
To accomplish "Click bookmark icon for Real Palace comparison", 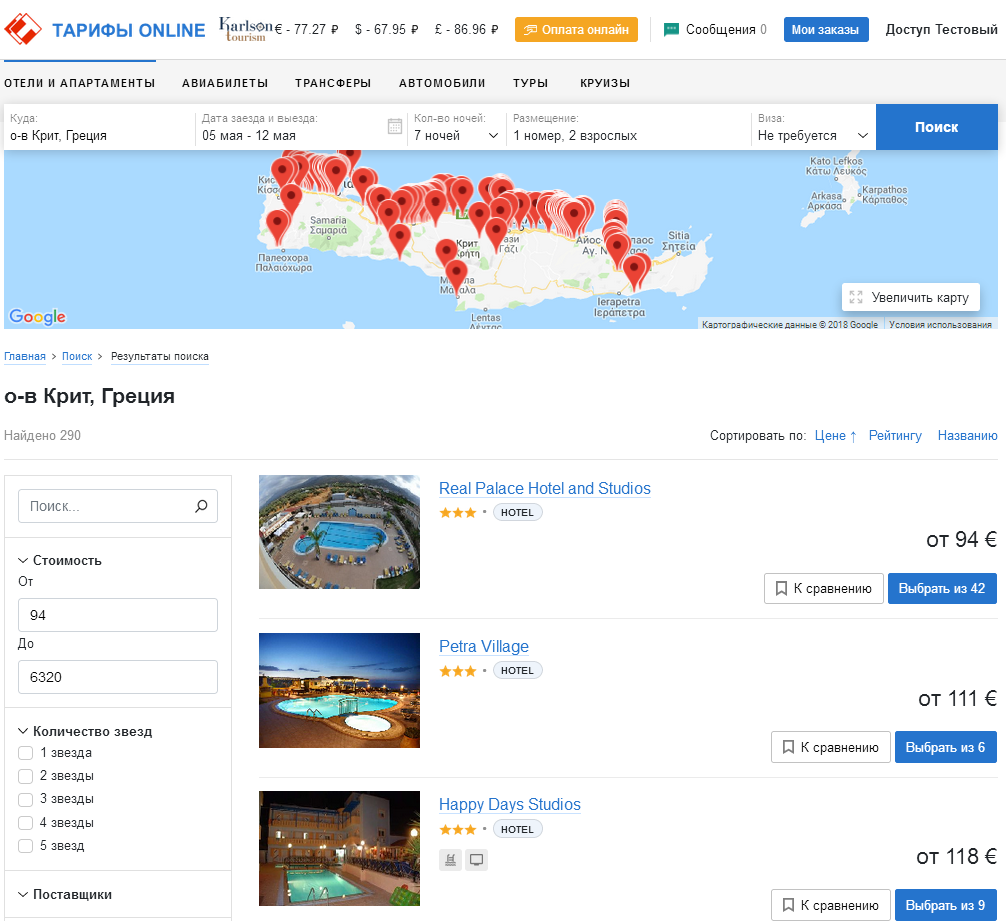I will pos(781,588).
